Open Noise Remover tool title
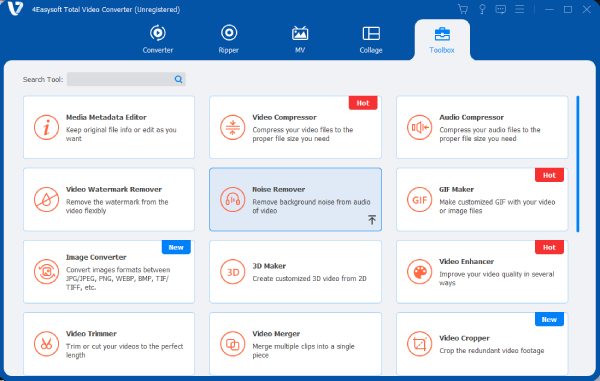 pos(279,189)
